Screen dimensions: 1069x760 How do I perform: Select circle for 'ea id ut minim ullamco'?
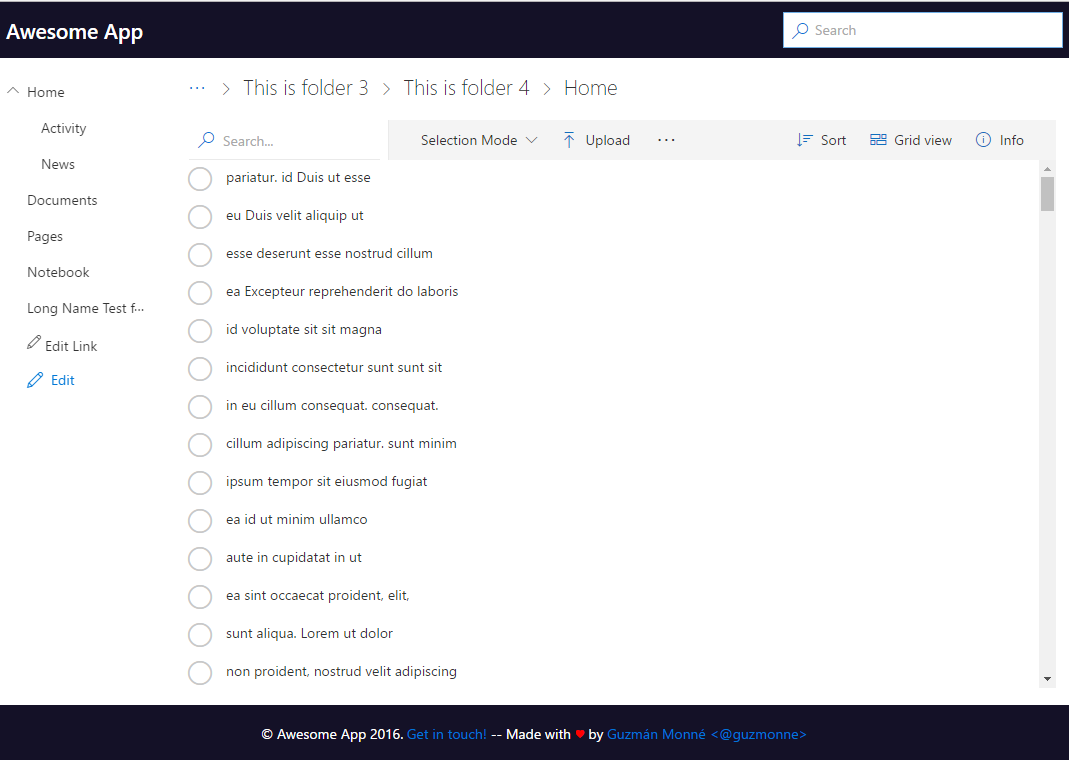(200, 521)
